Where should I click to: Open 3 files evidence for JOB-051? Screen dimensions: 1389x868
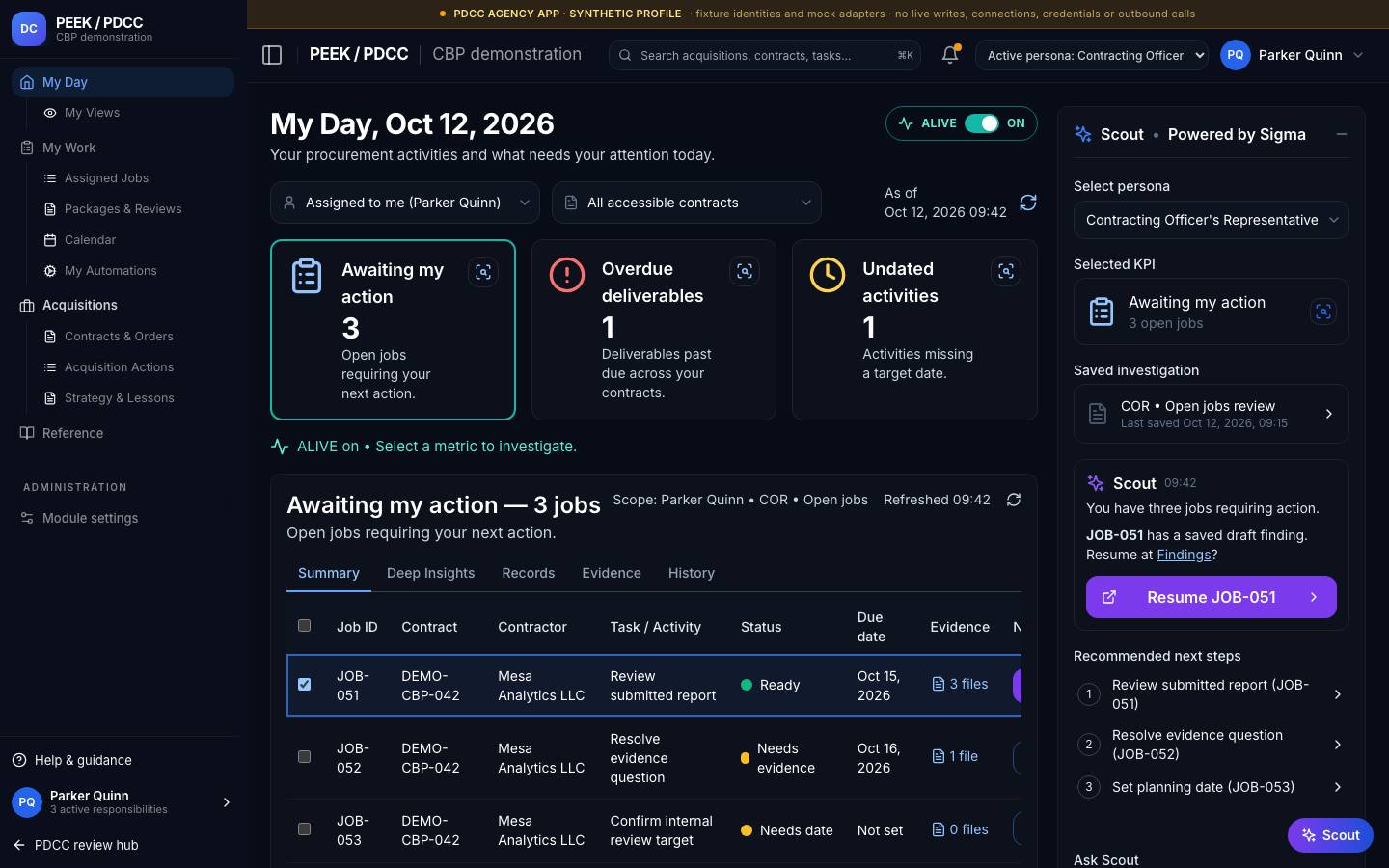(x=960, y=684)
